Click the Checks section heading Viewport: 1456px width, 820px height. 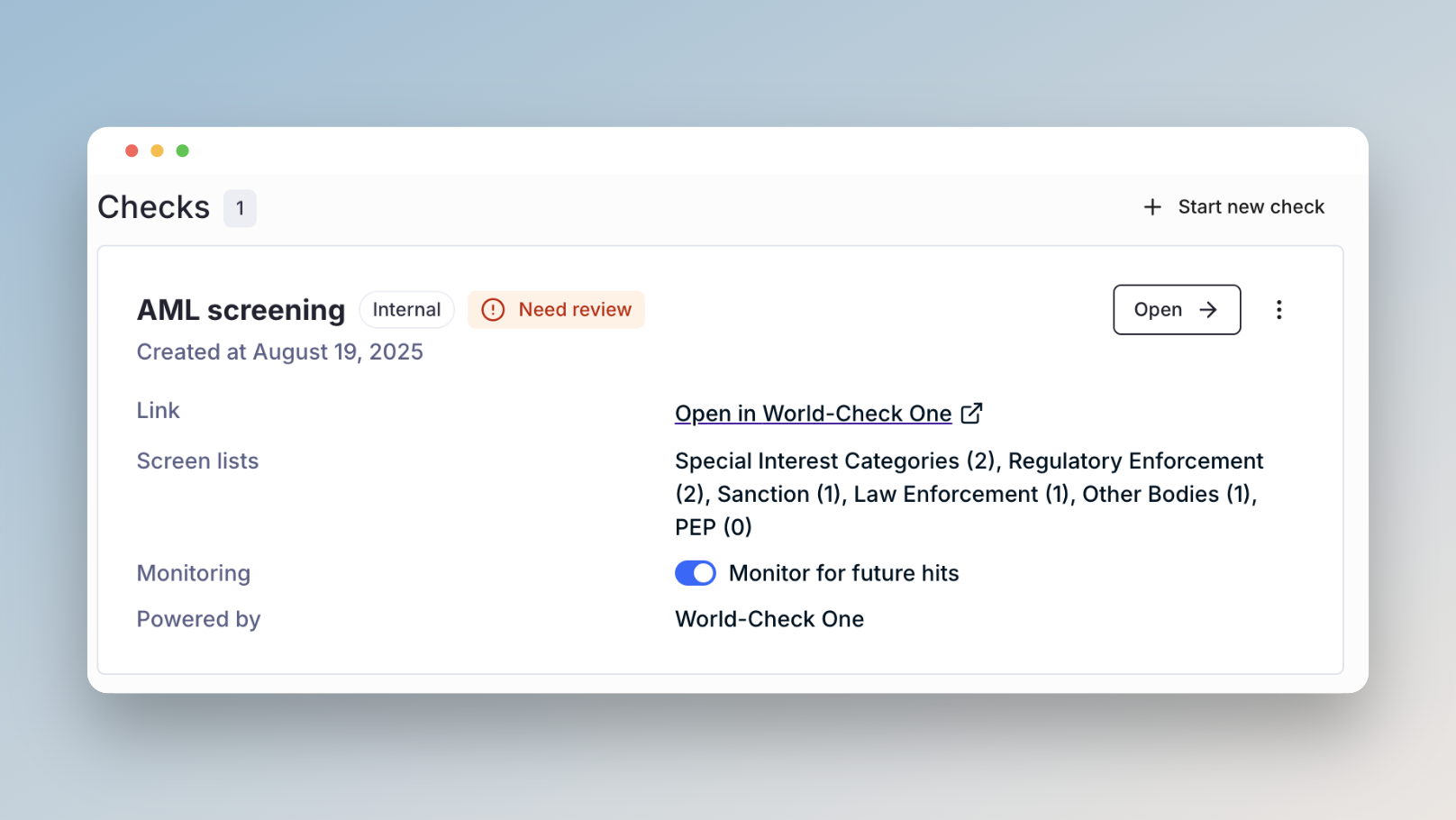coord(153,207)
